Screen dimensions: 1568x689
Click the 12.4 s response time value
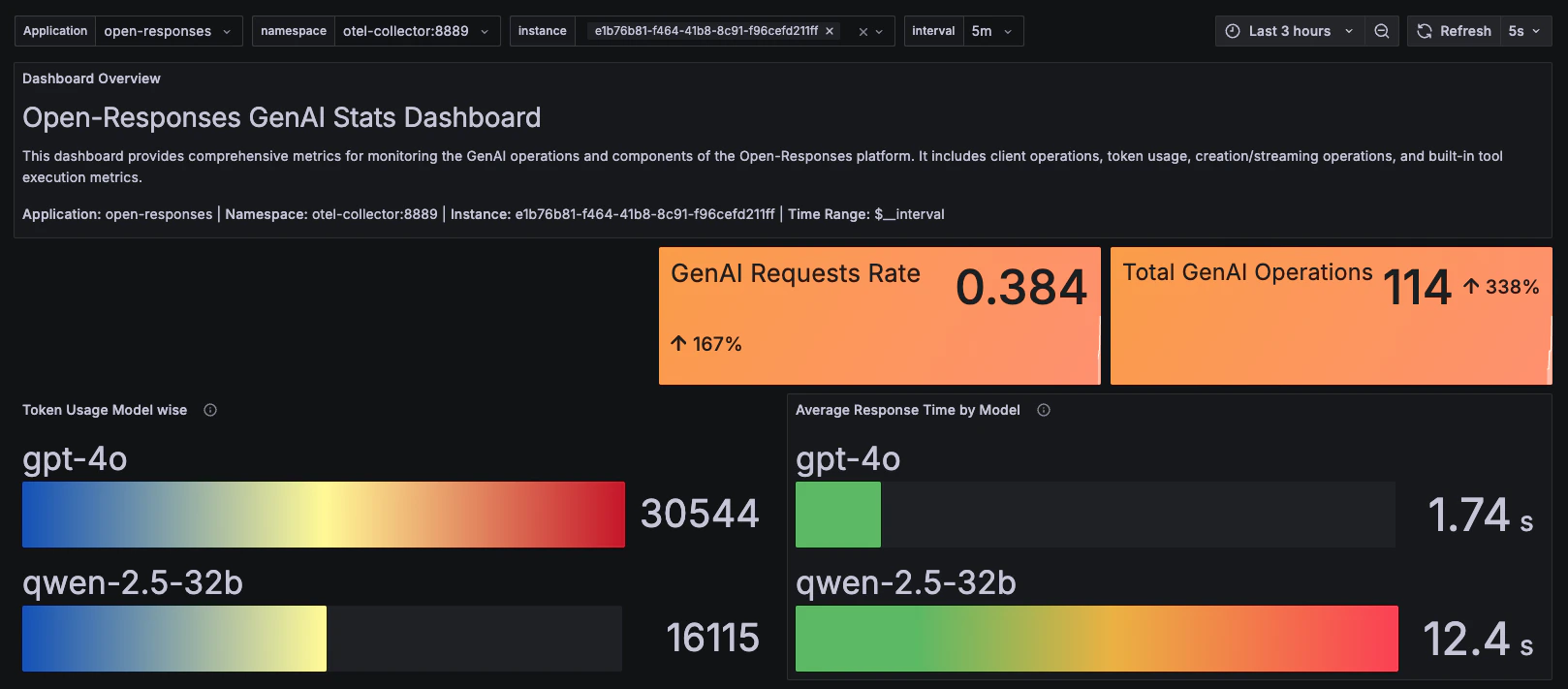pyautogui.click(x=1478, y=639)
